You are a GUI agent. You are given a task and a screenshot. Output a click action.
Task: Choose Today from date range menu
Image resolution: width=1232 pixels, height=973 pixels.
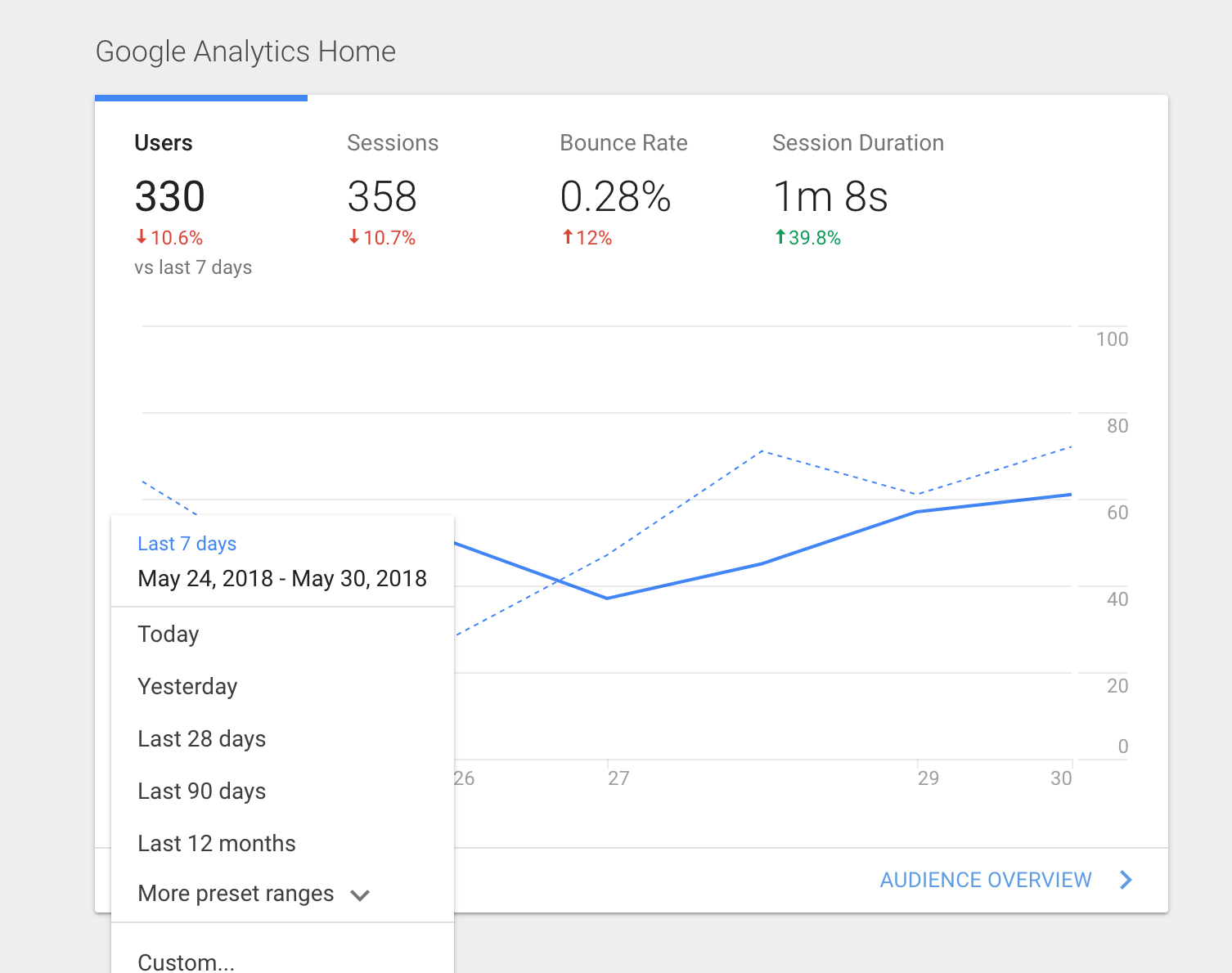tap(282, 634)
